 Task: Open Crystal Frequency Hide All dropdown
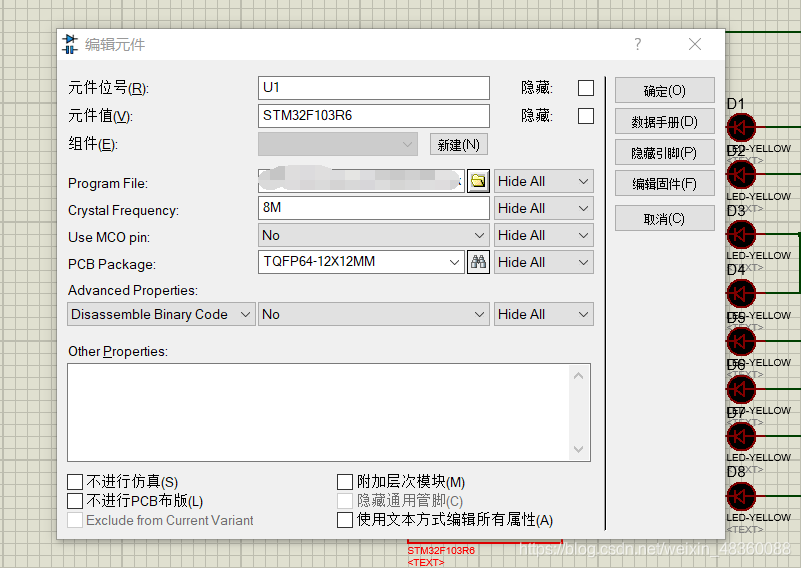click(544, 208)
